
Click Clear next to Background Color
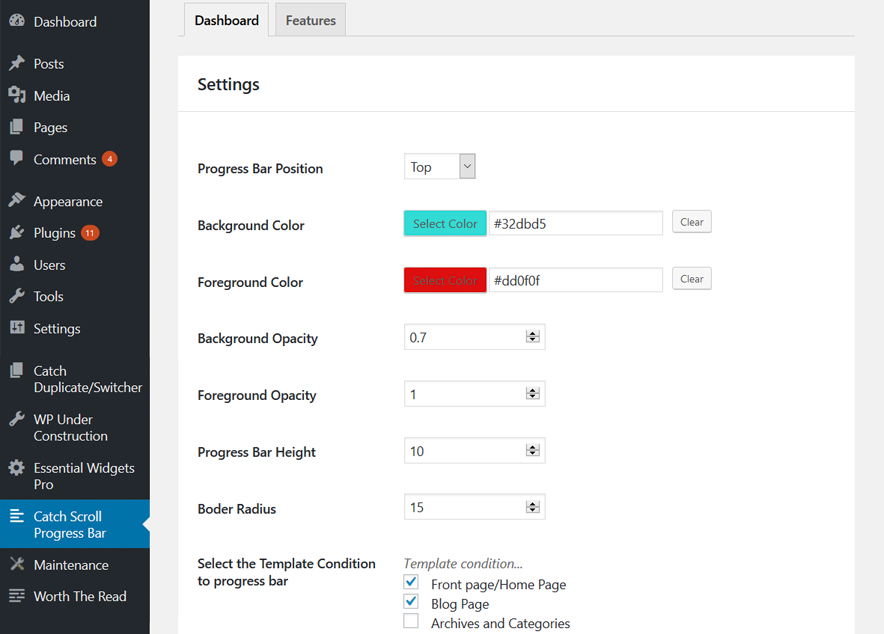(x=691, y=222)
